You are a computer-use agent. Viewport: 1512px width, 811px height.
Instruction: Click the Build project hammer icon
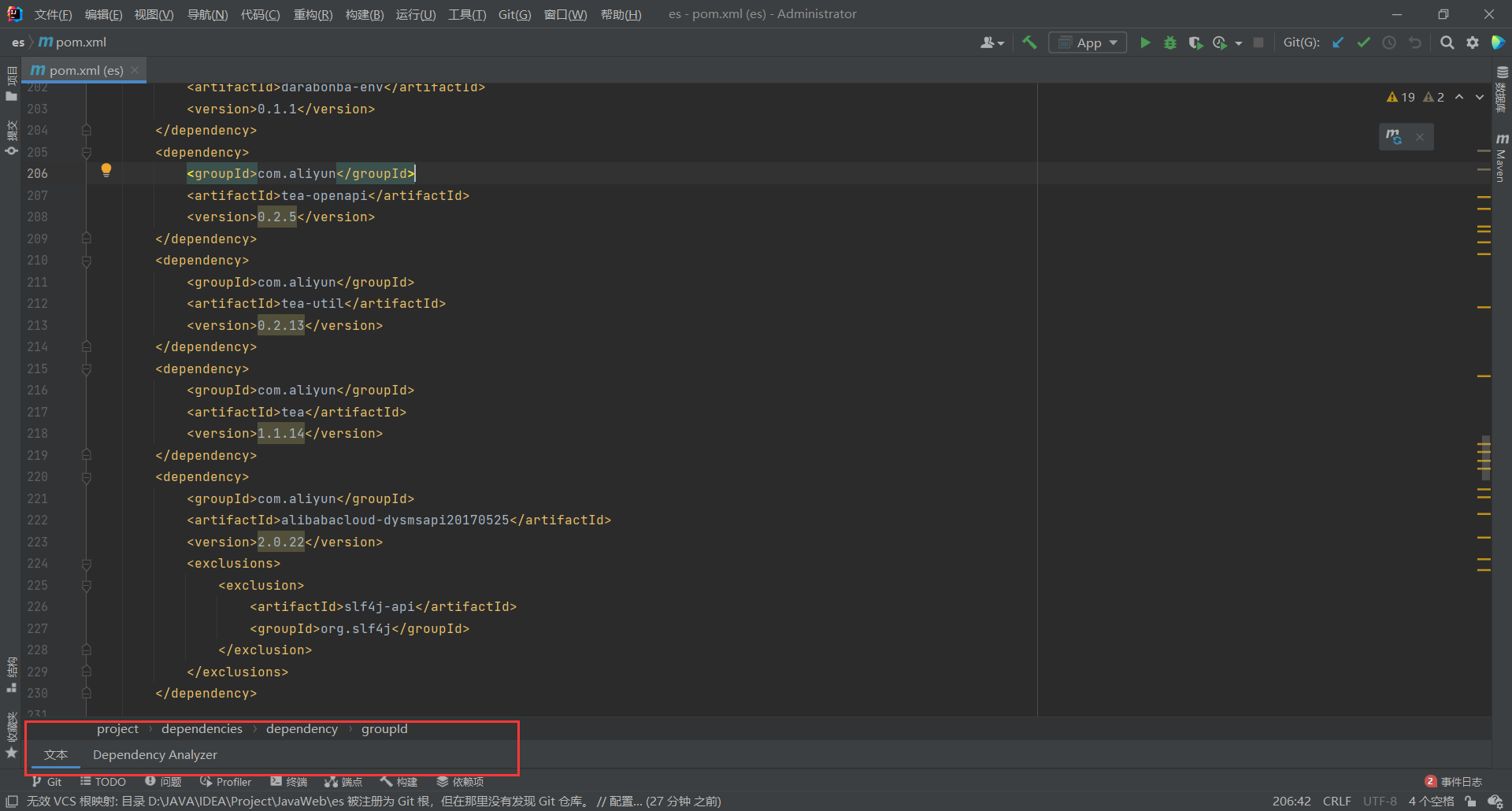point(1029,43)
